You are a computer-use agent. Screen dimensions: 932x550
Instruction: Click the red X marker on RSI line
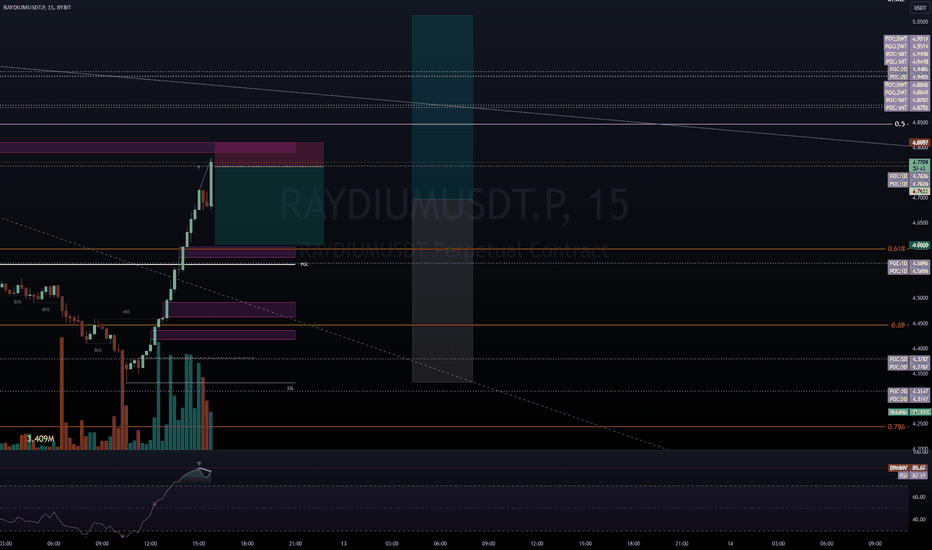[x=155, y=504]
